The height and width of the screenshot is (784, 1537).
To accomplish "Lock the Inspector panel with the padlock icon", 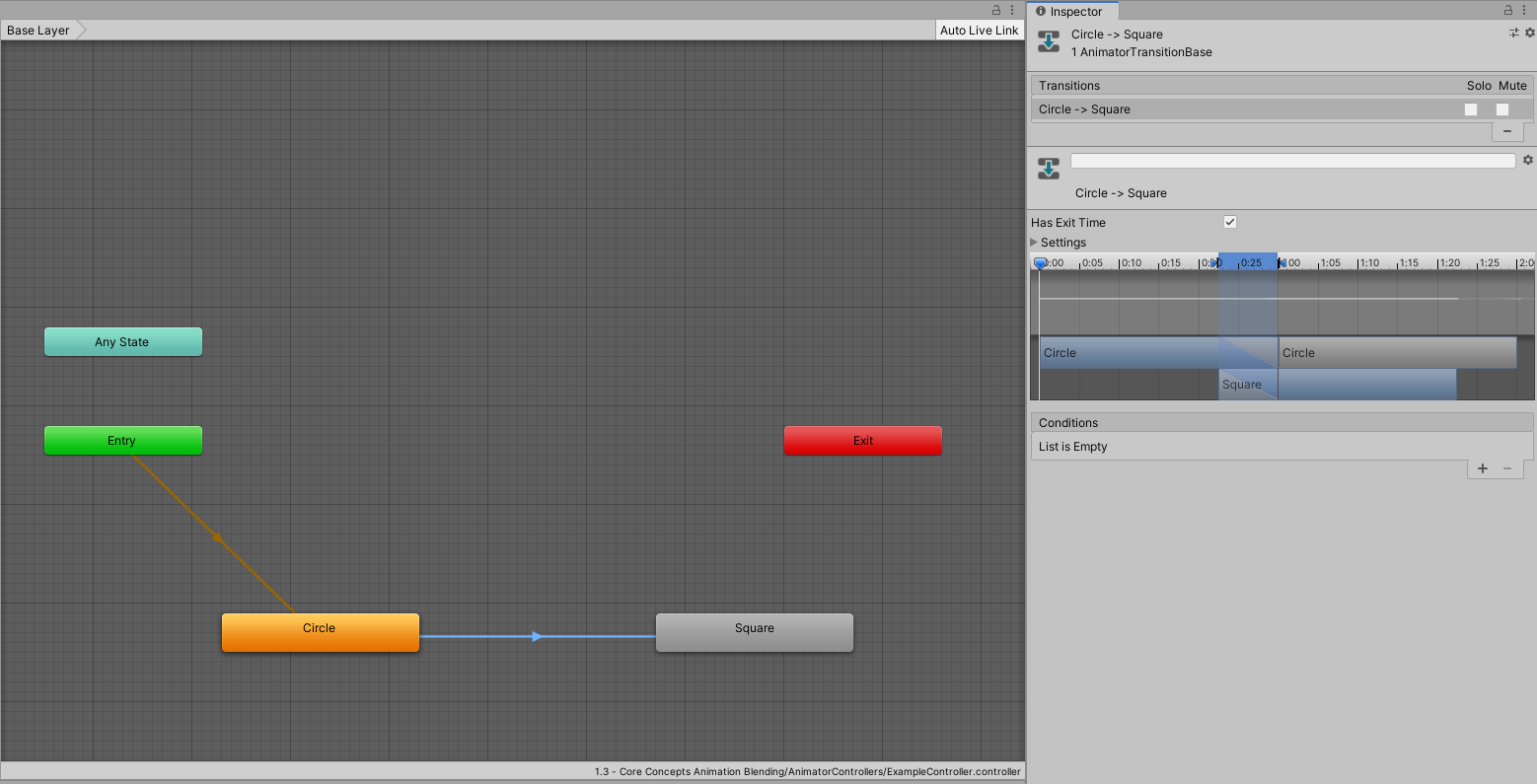I will coord(1508,11).
